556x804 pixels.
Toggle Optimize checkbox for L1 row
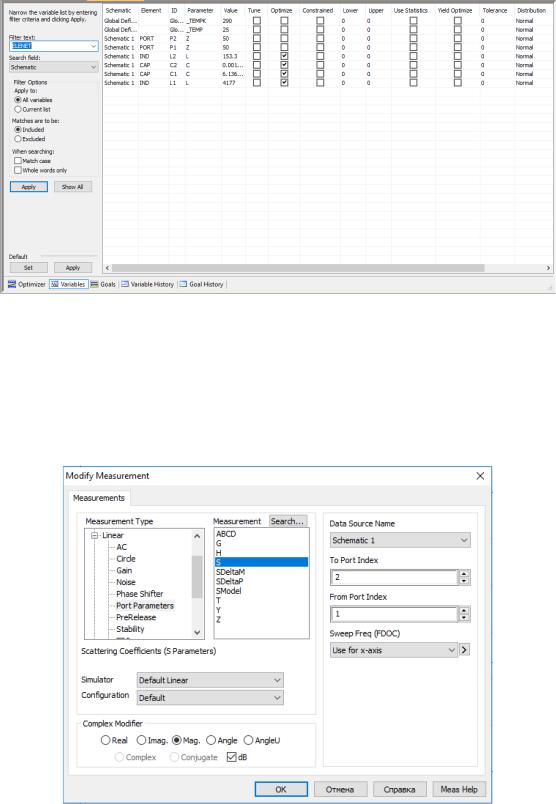[x=284, y=83]
